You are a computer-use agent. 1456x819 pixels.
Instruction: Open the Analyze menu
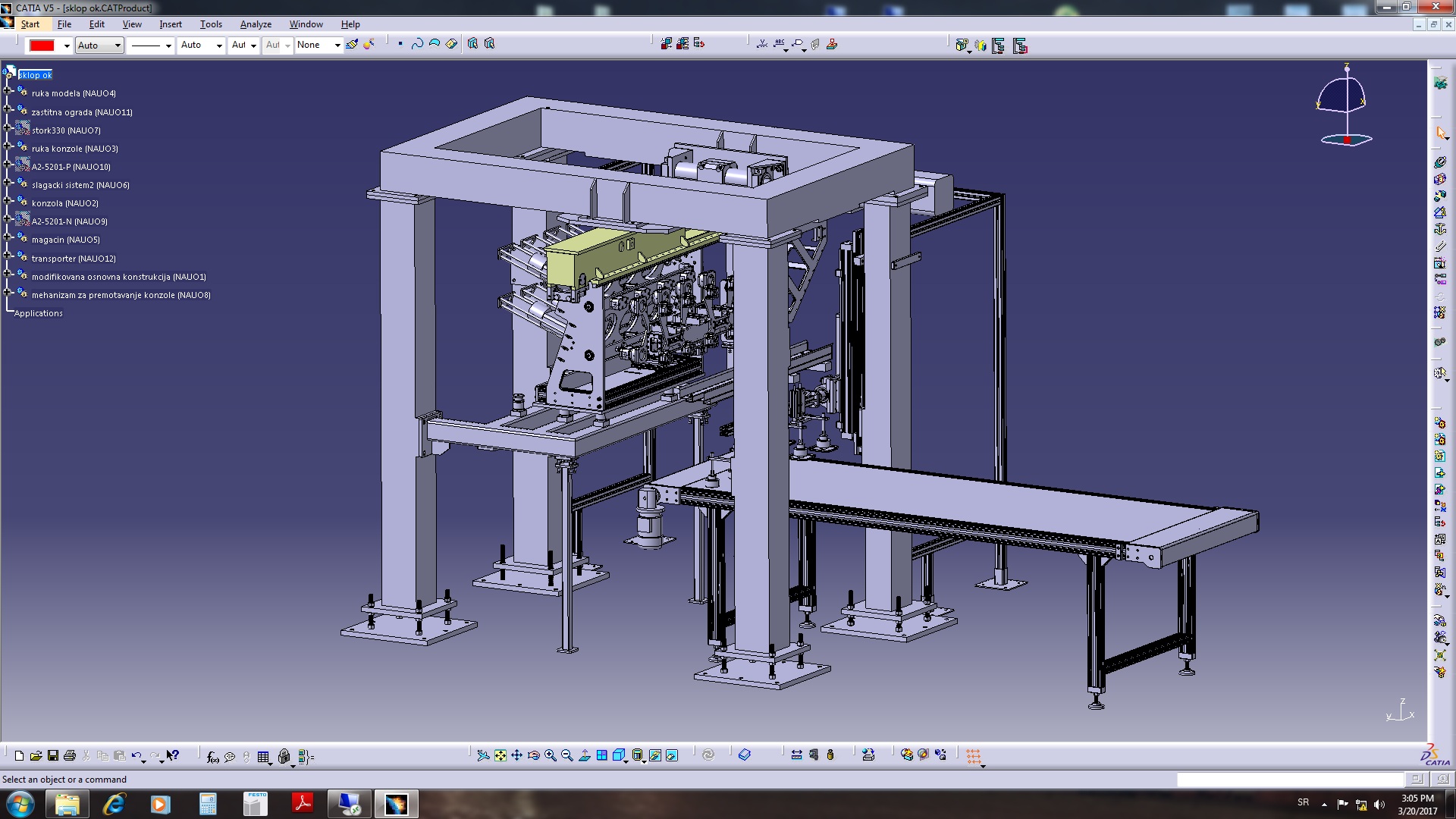click(256, 24)
